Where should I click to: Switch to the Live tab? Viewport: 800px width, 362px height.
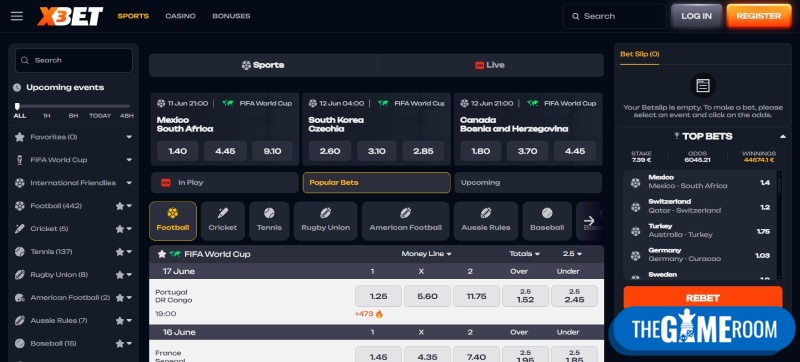(x=490, y=65)
